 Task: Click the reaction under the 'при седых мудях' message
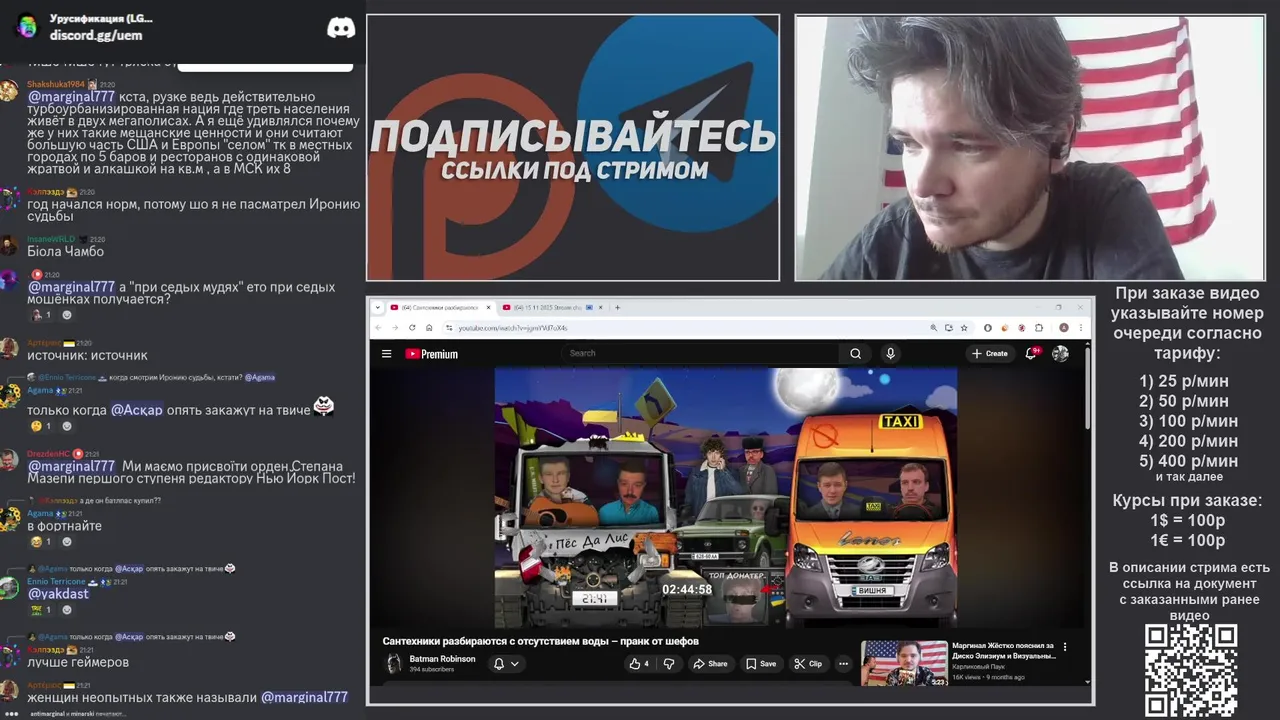pos(41,315)
